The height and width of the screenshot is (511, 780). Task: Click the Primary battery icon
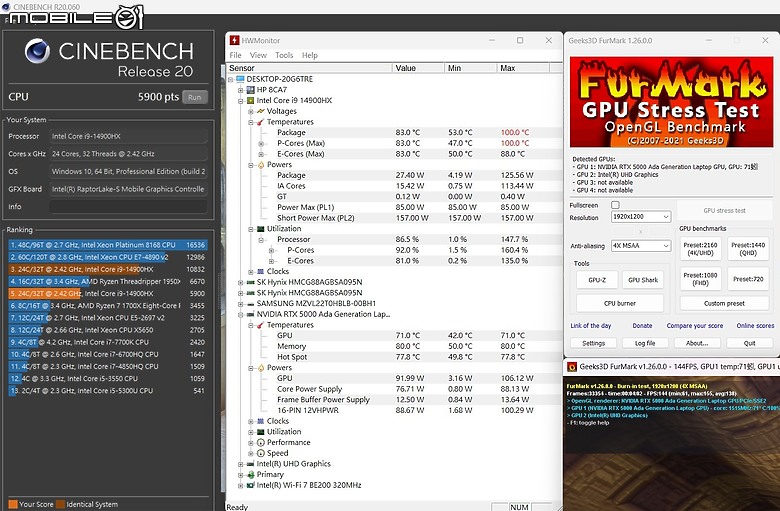coord(251,475)
